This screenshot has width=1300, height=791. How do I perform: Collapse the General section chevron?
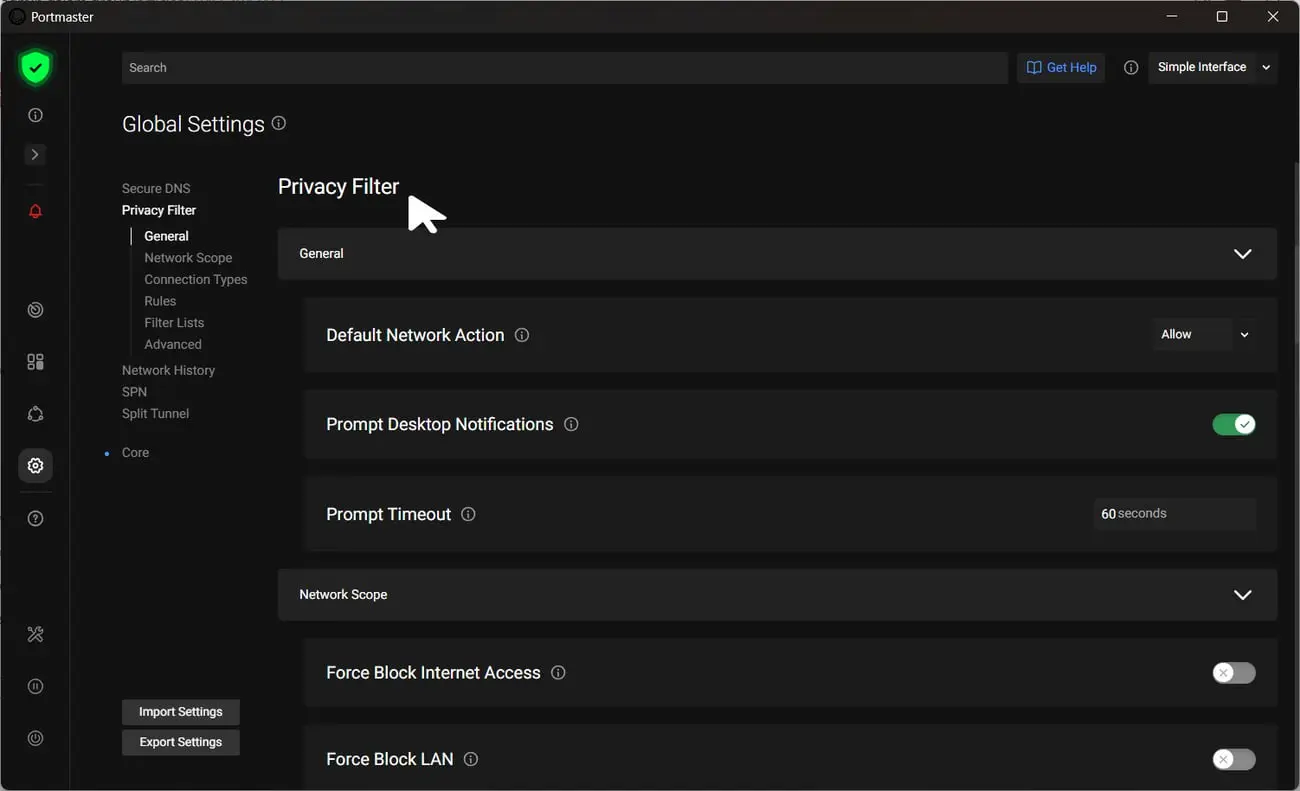(1242, 254)
